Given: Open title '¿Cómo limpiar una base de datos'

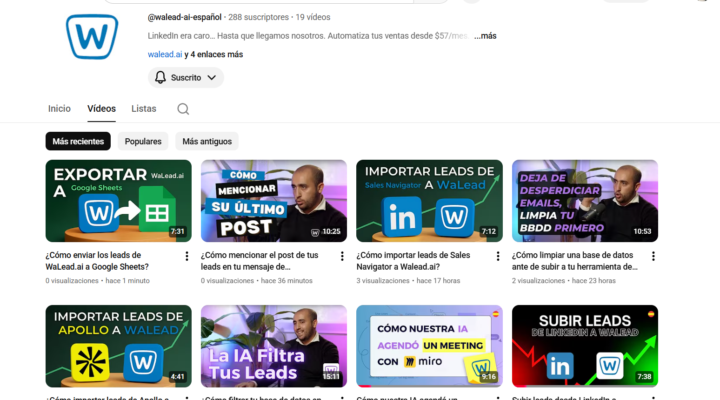Looking at the screenshot, I should (575, 261).
